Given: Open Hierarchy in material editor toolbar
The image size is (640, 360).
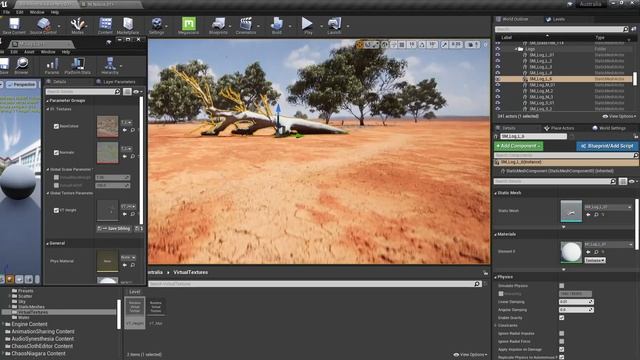Looking at the screenshot, I should [109, 66].
